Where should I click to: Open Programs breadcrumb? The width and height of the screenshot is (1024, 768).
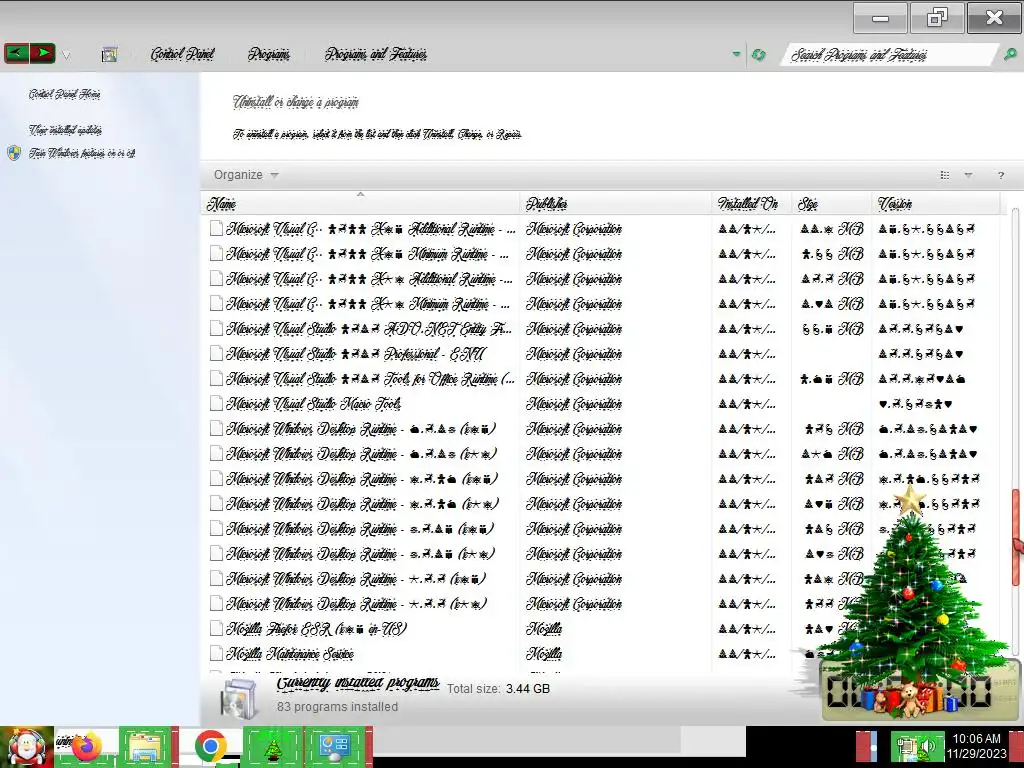268,54
